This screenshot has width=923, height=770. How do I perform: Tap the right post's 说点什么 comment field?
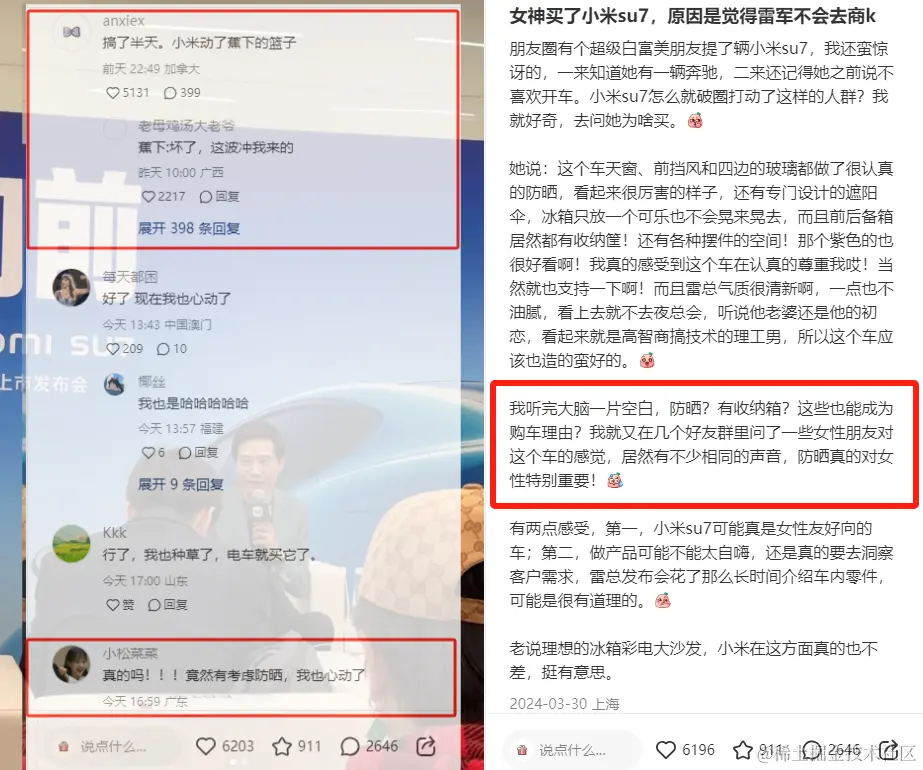point(570,750)
